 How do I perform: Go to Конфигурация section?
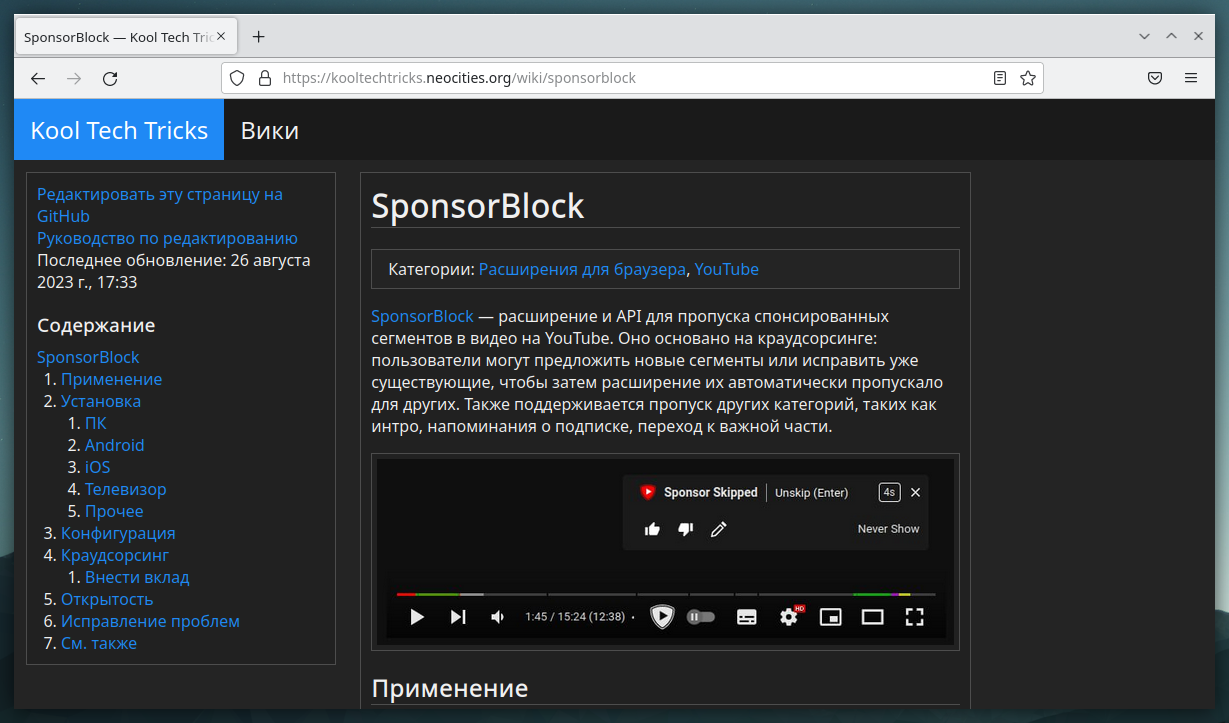(x=118, y=533)
